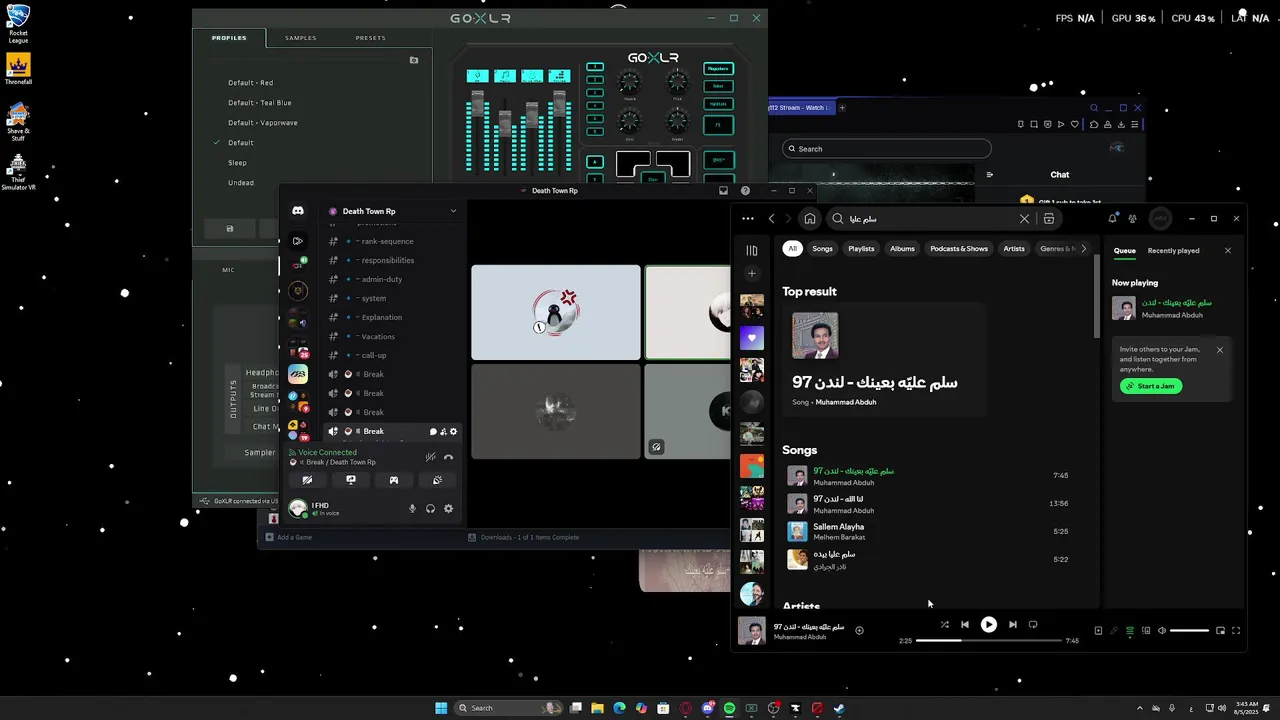Disconnect from Discord voice channel
This screenshot has width=1280, height=720.
[448, 457]
